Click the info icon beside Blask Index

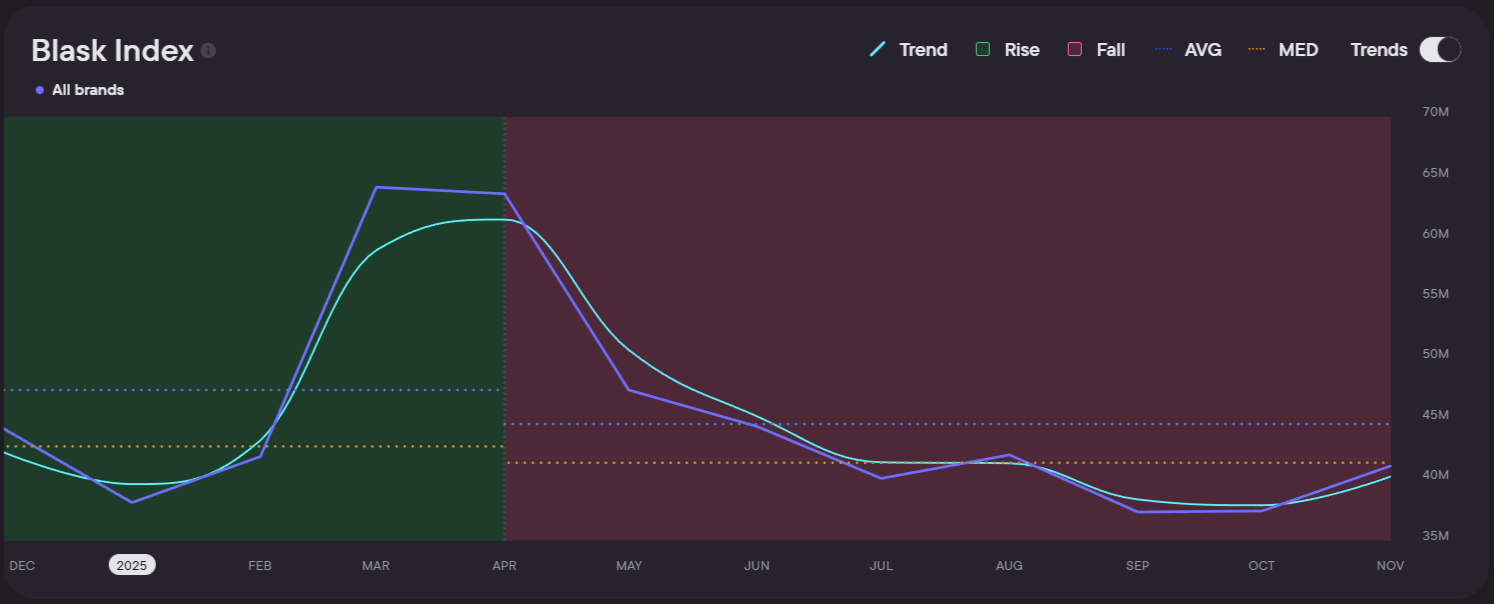tap(208, 51)
